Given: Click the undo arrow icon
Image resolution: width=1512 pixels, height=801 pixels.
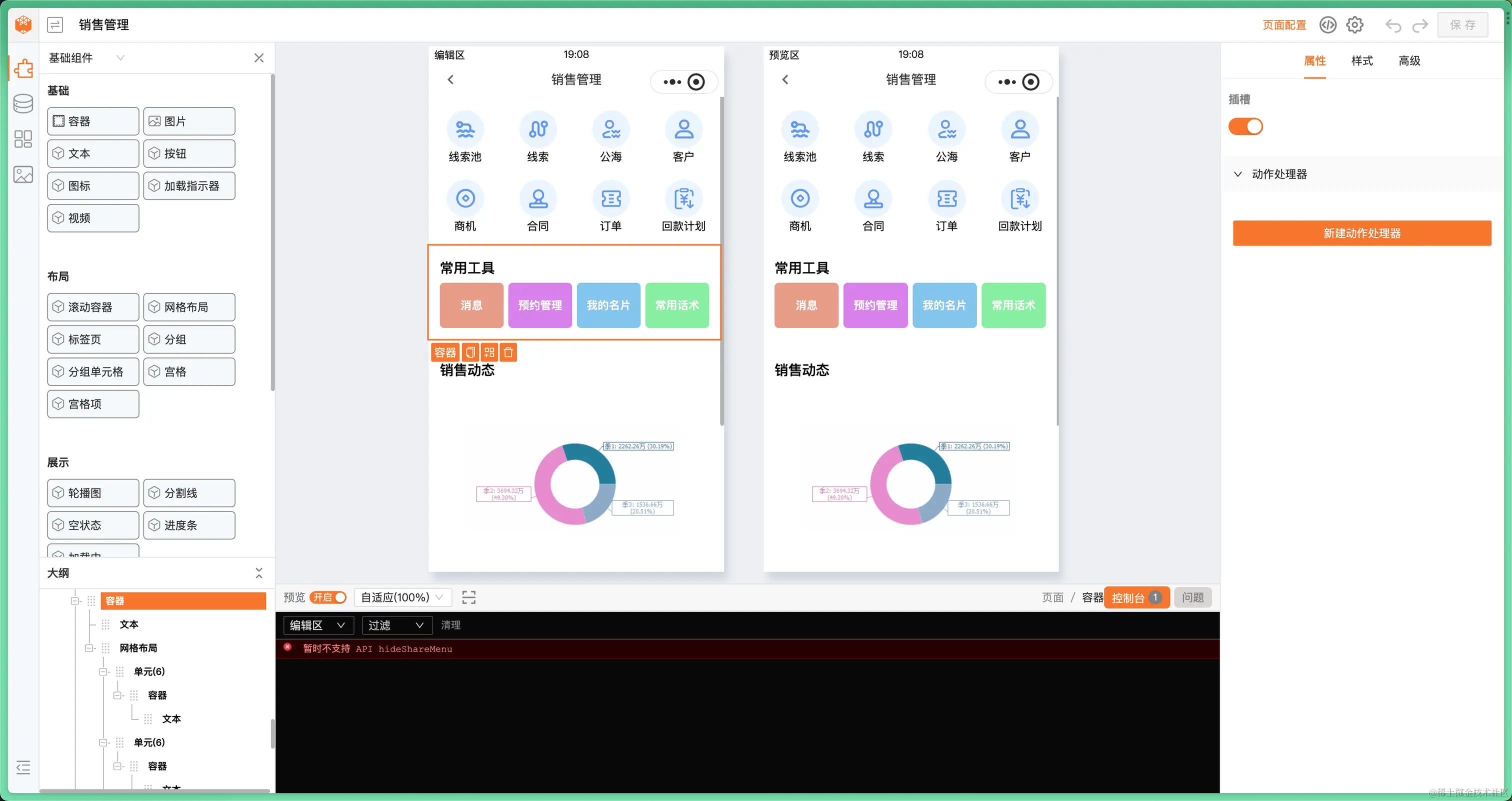Looking at the screenshot, I should click(x=1393, y=25).
